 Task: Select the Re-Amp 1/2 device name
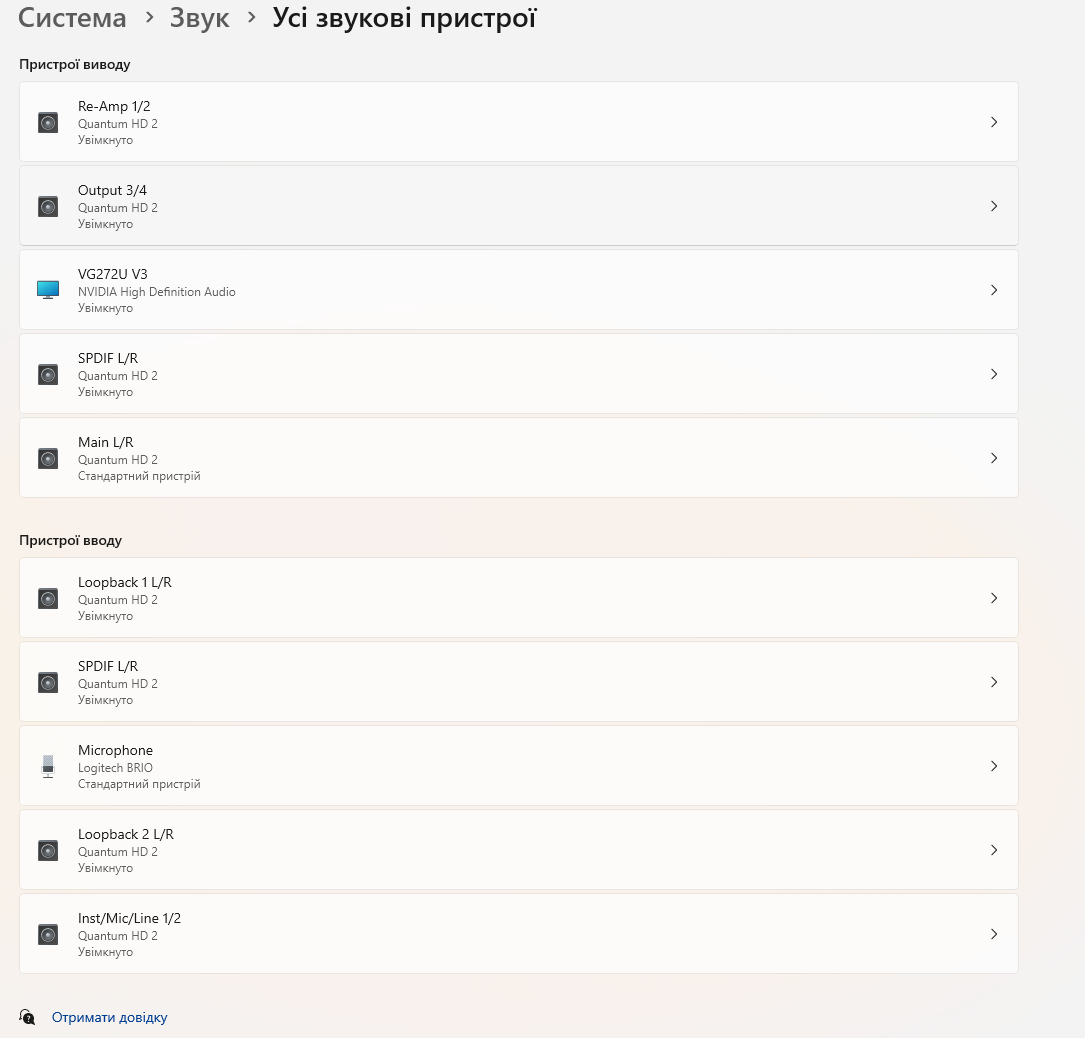pyautogui.click(x=114, y=106)
